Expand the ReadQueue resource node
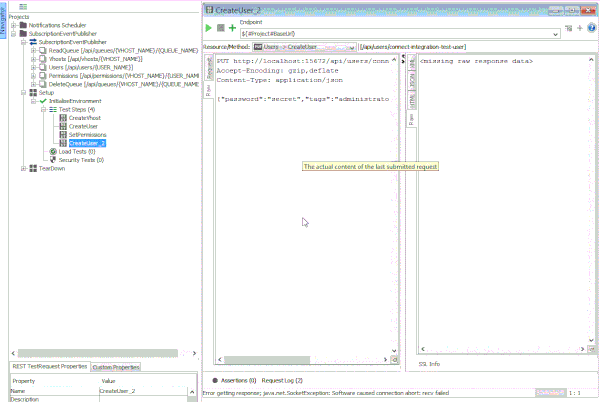Viewport: 600px width, 402px height. tap(33, 50)
